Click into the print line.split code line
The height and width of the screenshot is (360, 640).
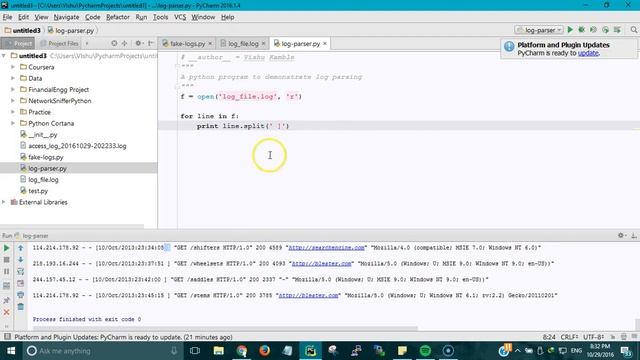pos(243,126)
